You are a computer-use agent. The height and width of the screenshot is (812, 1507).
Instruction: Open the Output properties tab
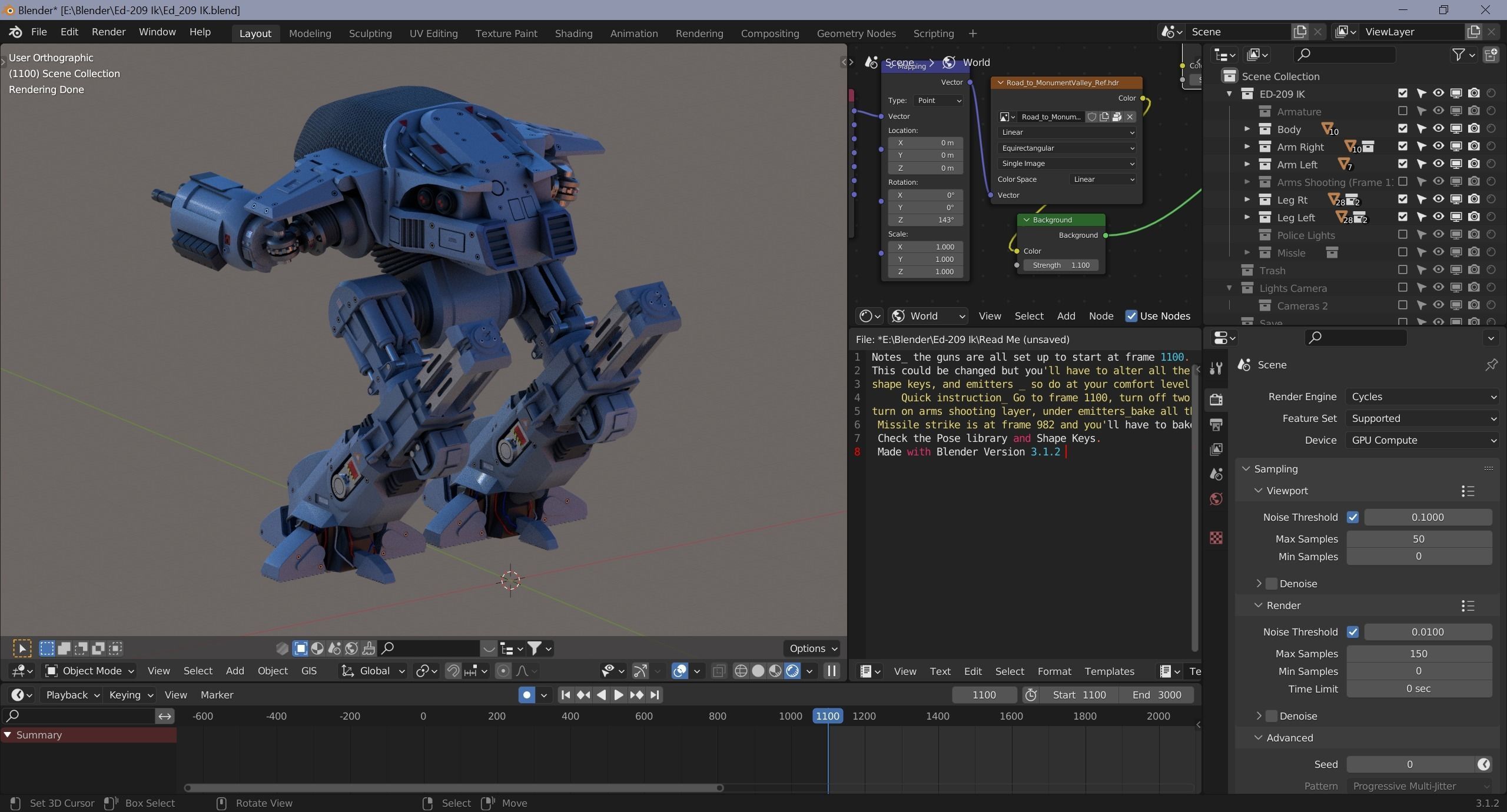click(1216, 424)
